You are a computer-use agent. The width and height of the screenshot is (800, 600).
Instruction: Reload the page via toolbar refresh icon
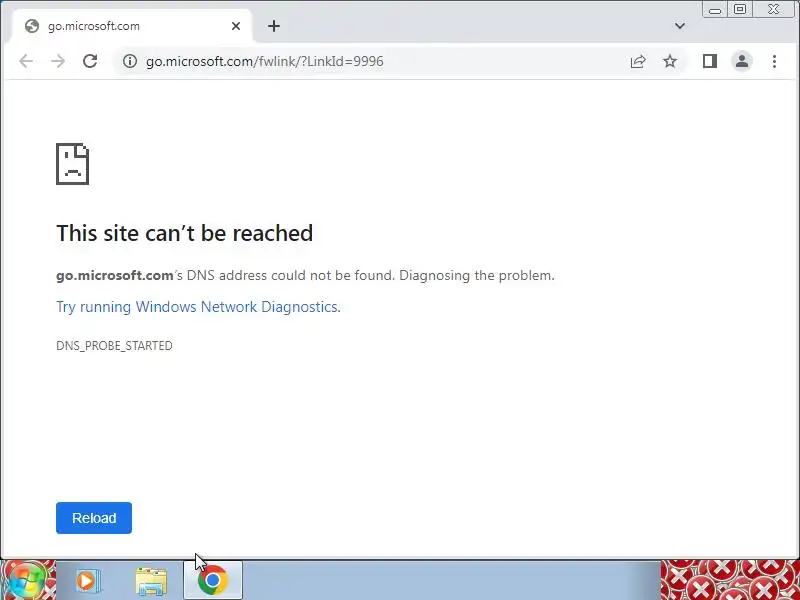[x=90, y=61]
